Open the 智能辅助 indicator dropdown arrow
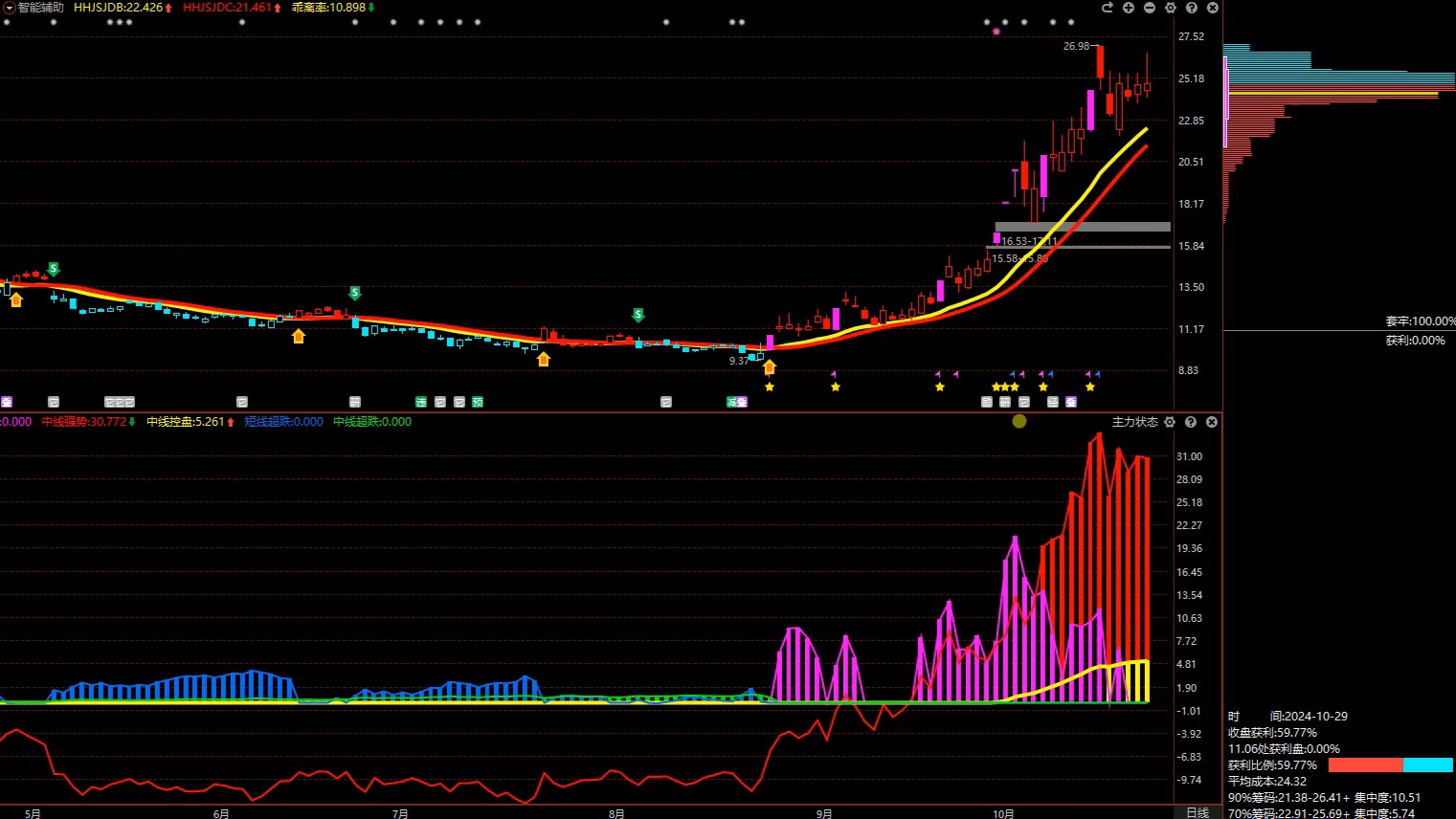1456x819 pixels. pos(9,8)
